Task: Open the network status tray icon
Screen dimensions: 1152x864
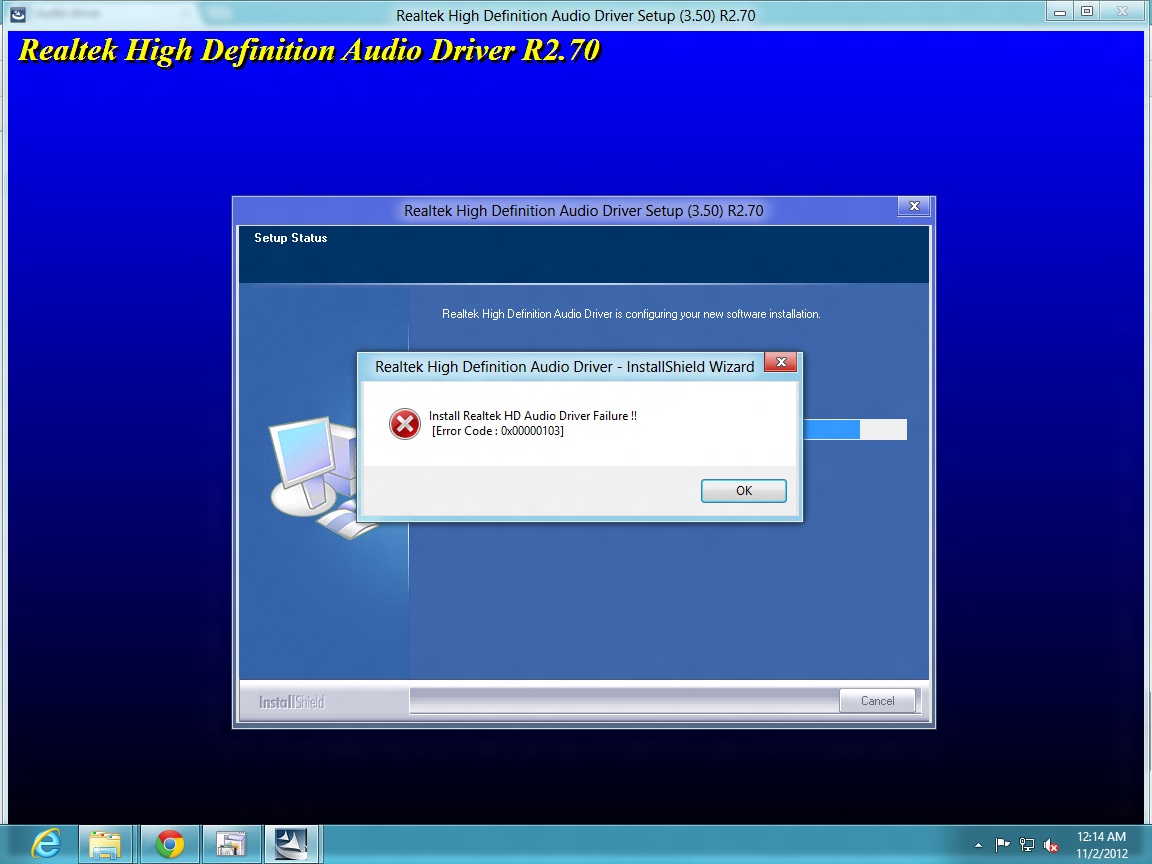Action: pos(1026,845)
